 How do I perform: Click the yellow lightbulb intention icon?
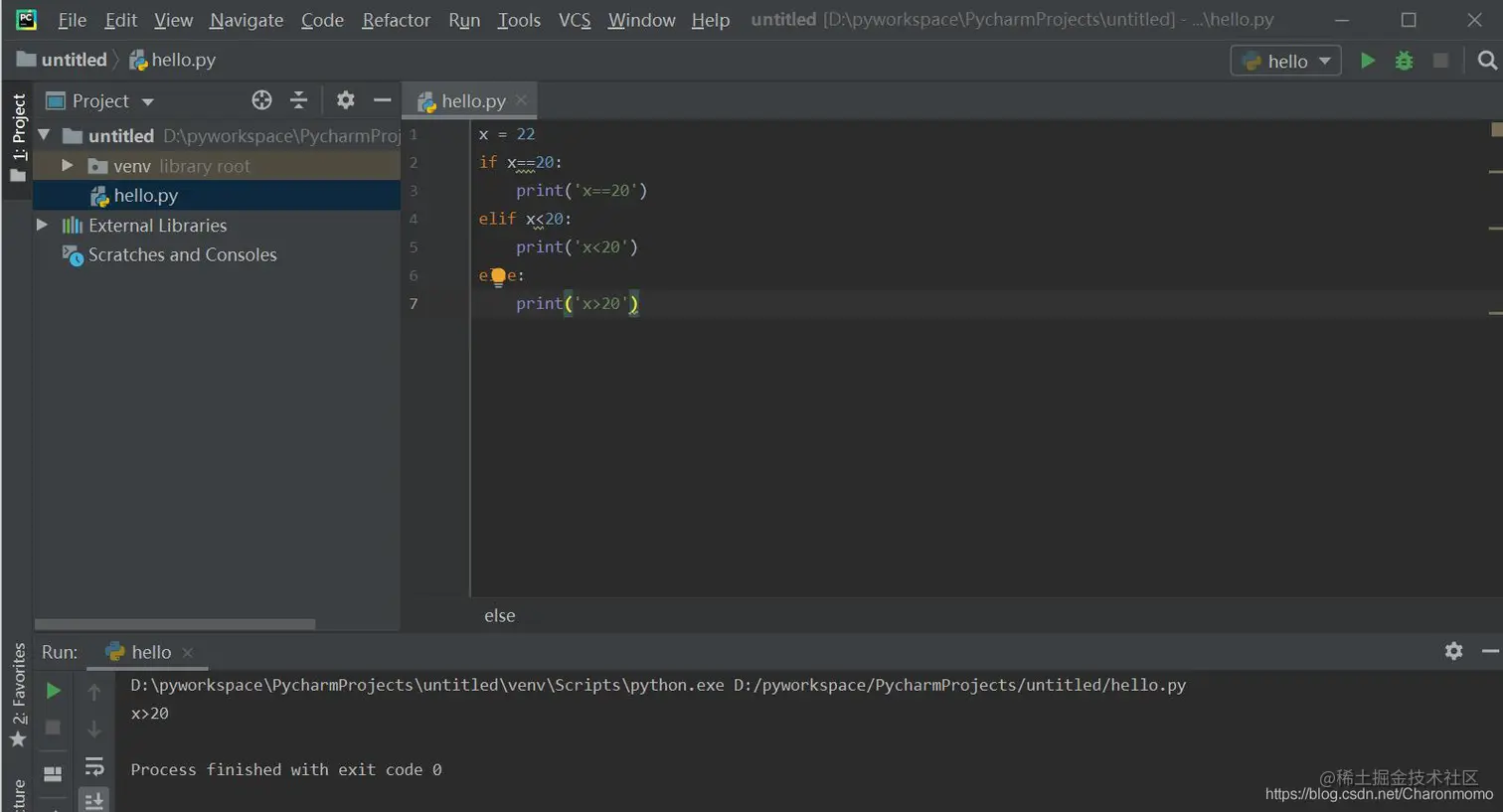[498, 277]
